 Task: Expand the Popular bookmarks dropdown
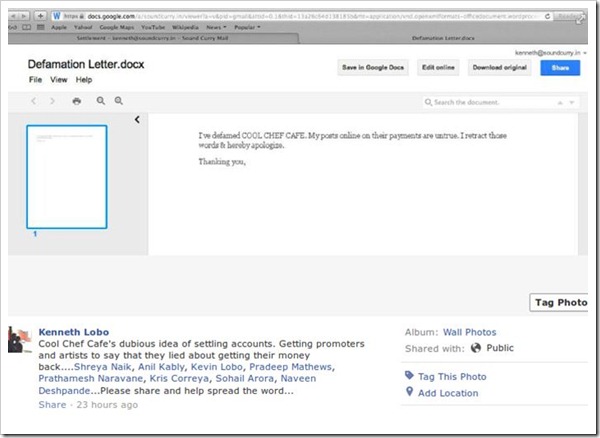247,28
